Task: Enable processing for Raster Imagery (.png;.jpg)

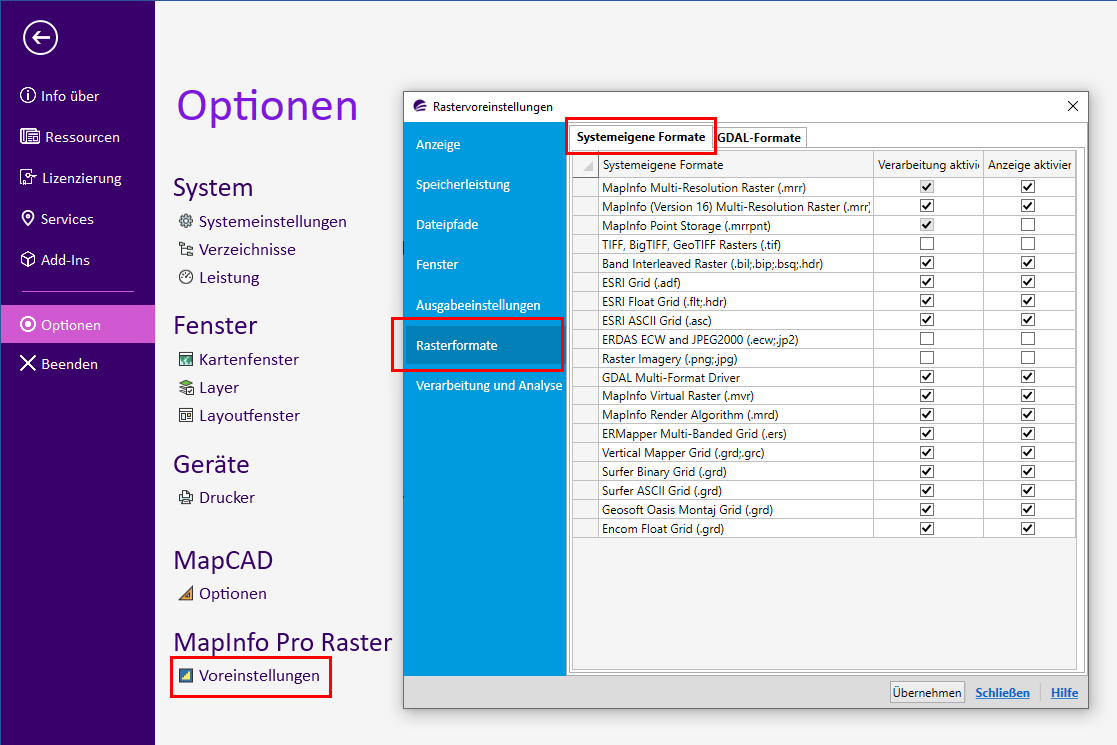Action: click(x=927, y=358)
